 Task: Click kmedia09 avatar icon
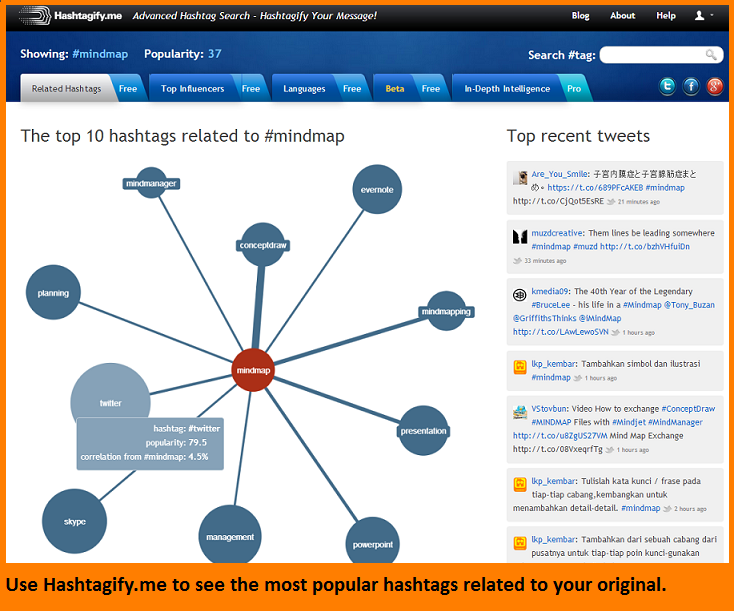coord(520,295)
